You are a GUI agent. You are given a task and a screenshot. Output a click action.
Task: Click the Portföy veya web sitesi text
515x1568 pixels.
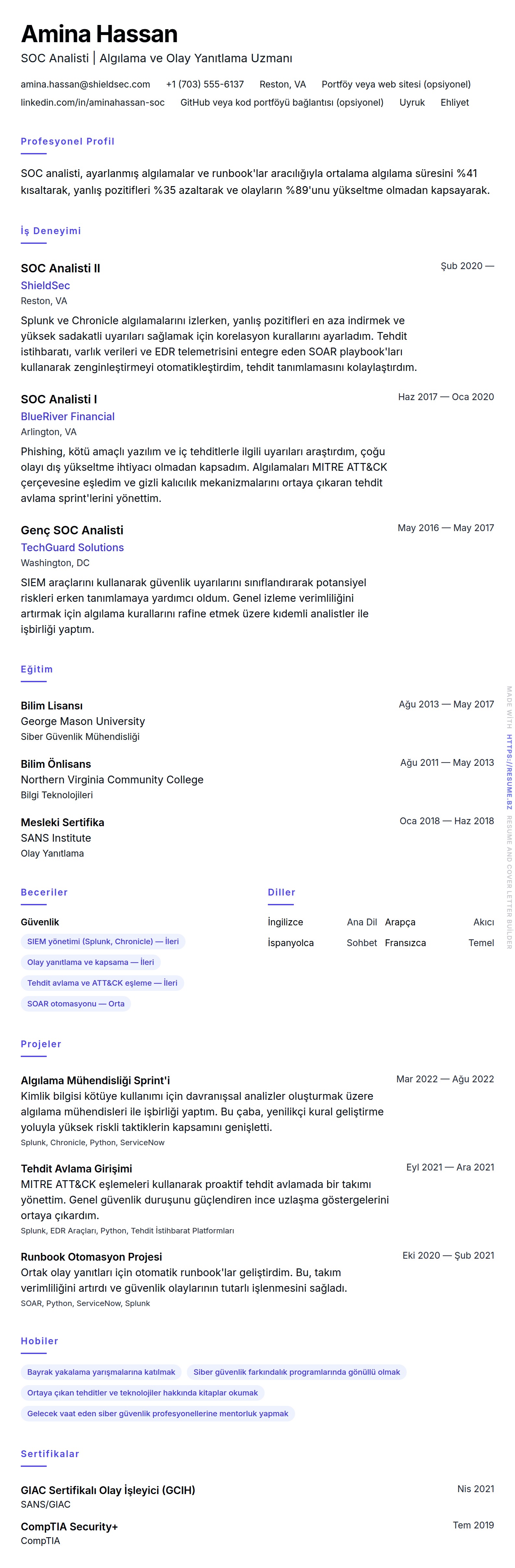[396, 84]
